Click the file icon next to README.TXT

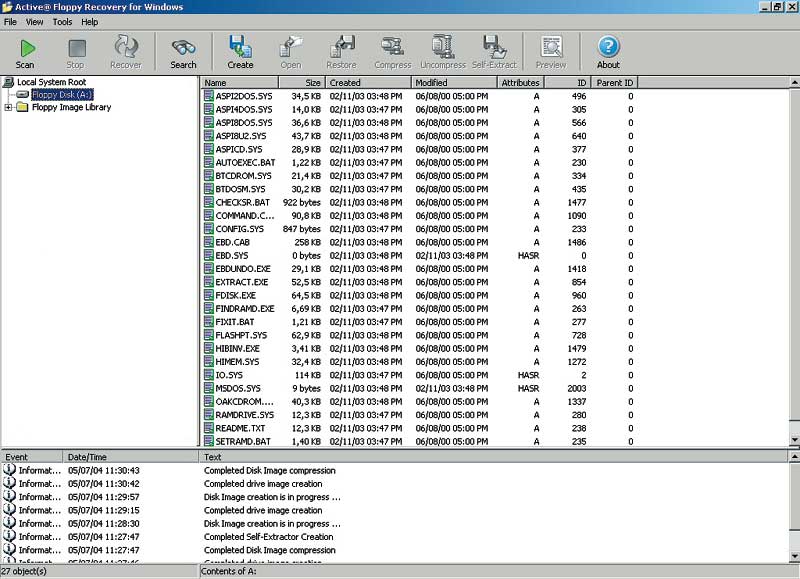click(209, 428)
